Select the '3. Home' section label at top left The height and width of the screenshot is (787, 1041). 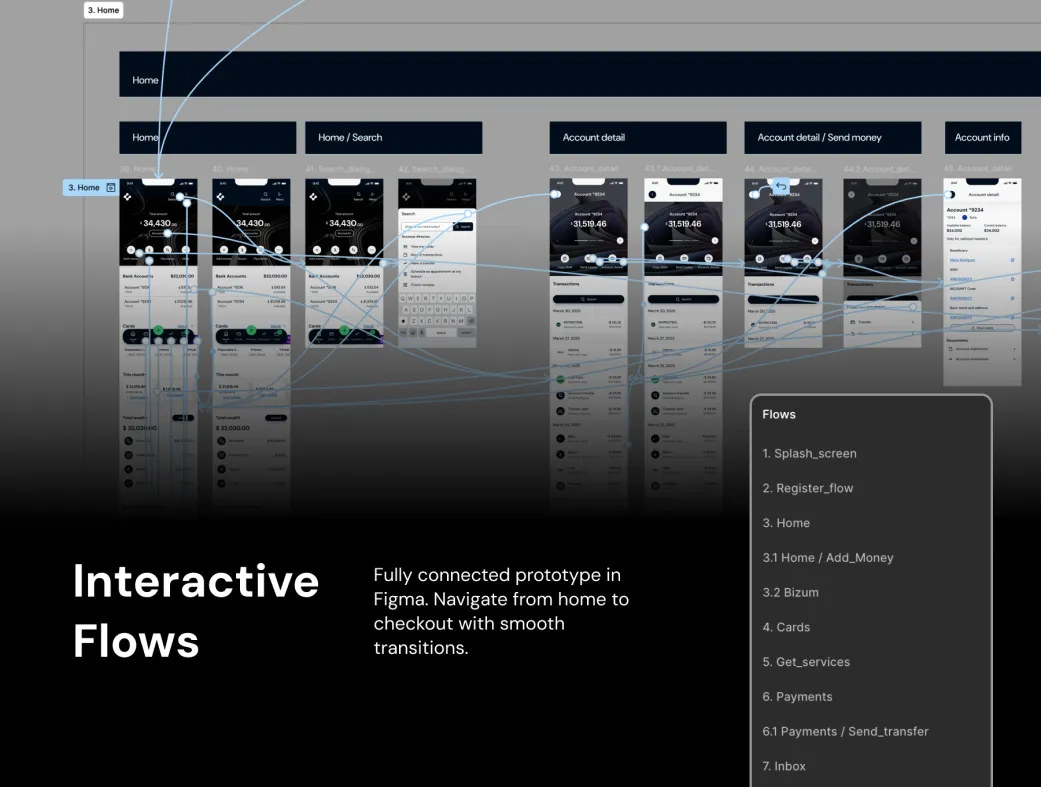point(103,10)
